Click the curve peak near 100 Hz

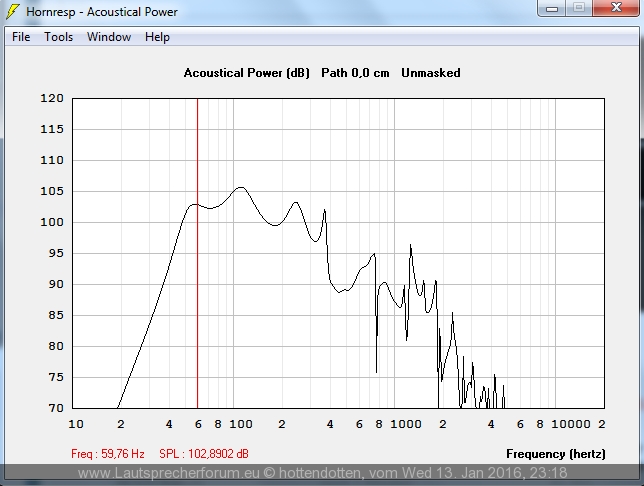point(239,187)
